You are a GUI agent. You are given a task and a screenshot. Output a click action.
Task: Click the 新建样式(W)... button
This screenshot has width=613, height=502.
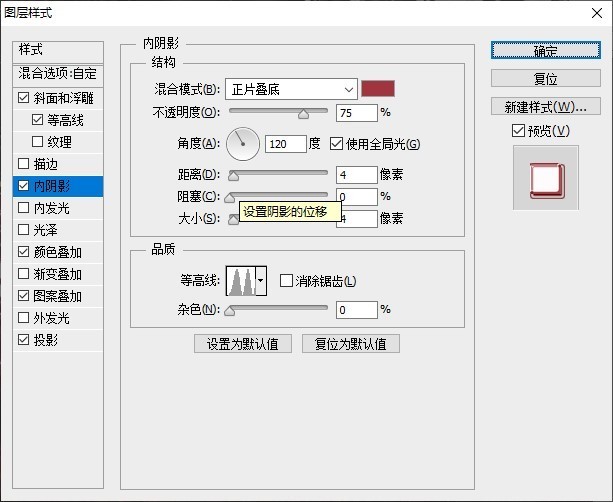pyautogui.click(x=545, y=107)
